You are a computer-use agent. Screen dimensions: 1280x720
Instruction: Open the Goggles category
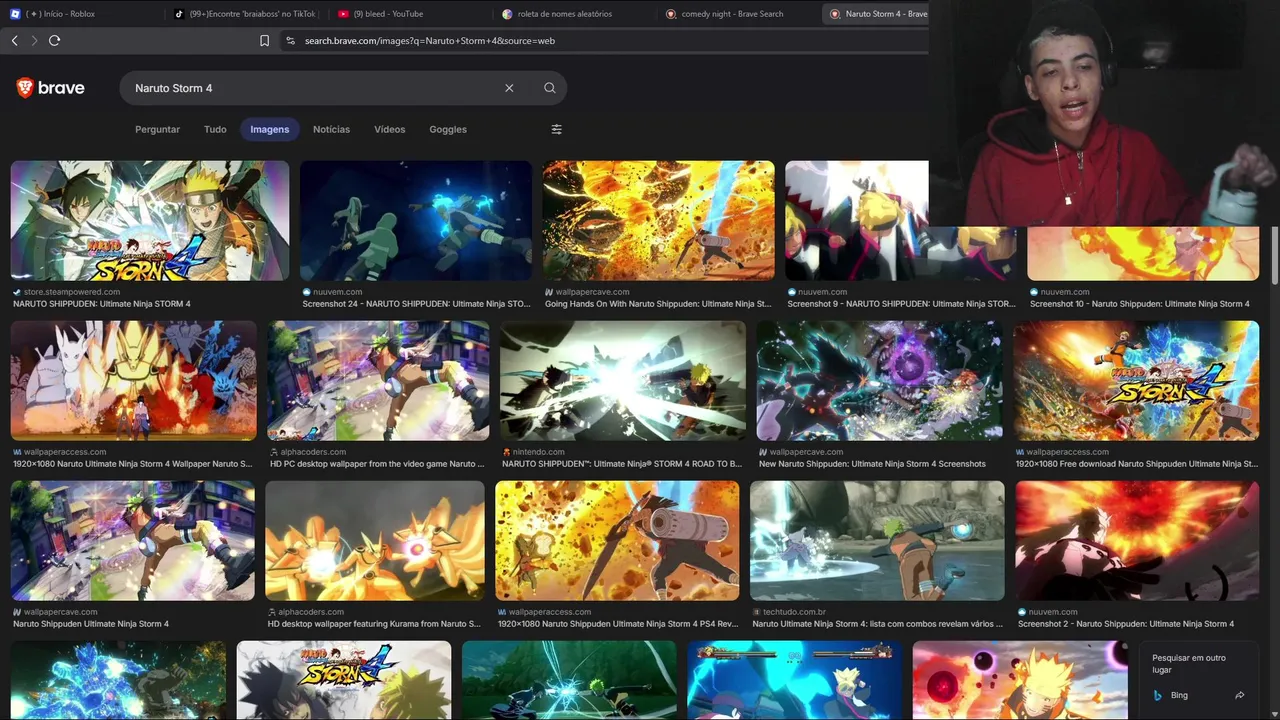[x=448, y=129]
